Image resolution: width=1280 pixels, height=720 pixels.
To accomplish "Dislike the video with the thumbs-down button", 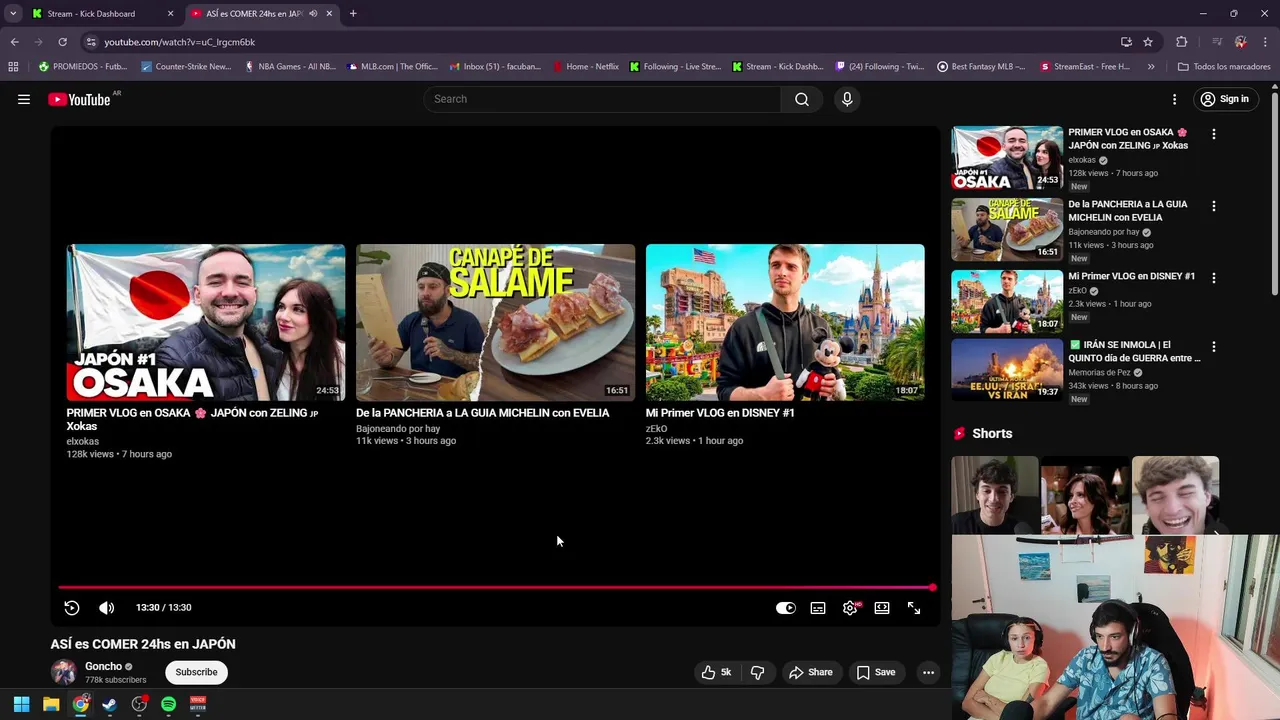I will [757, 672].
